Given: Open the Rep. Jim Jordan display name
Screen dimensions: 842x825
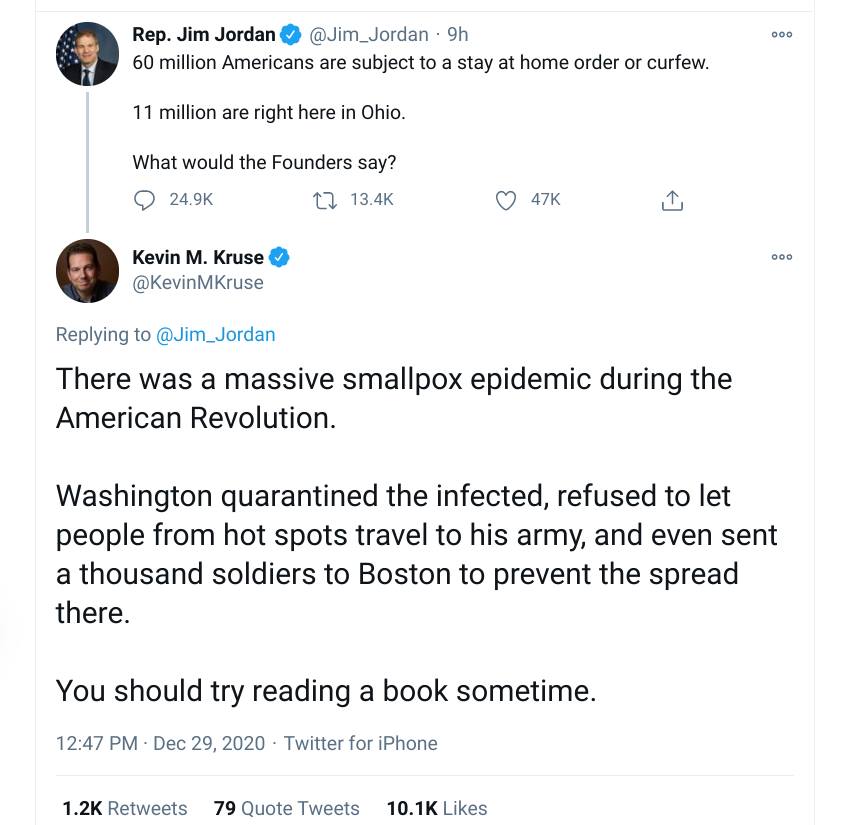Looking at the screenshot, I should pos(204,35).
